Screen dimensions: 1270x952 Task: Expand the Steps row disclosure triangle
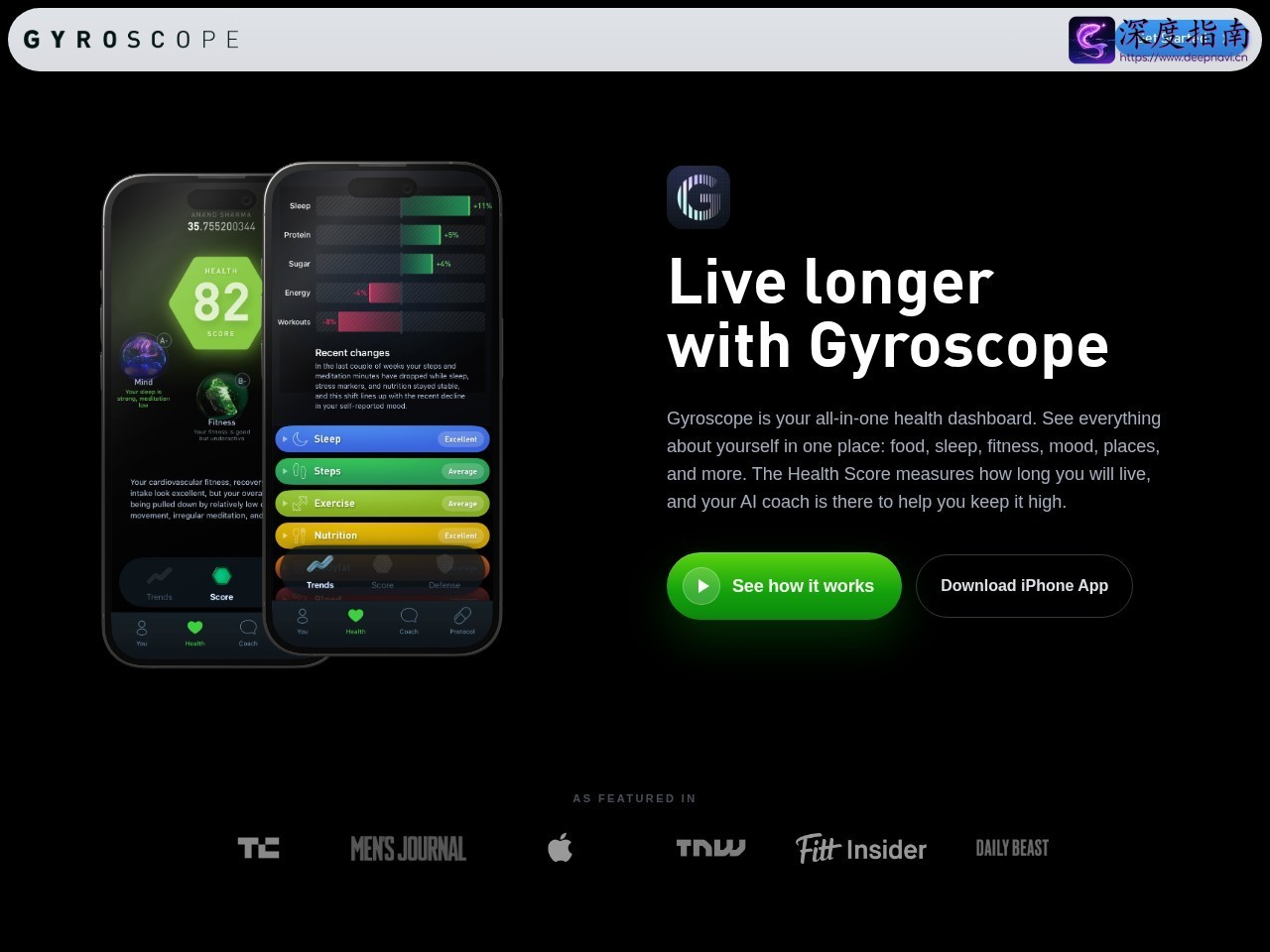click(x=285, y=471)
